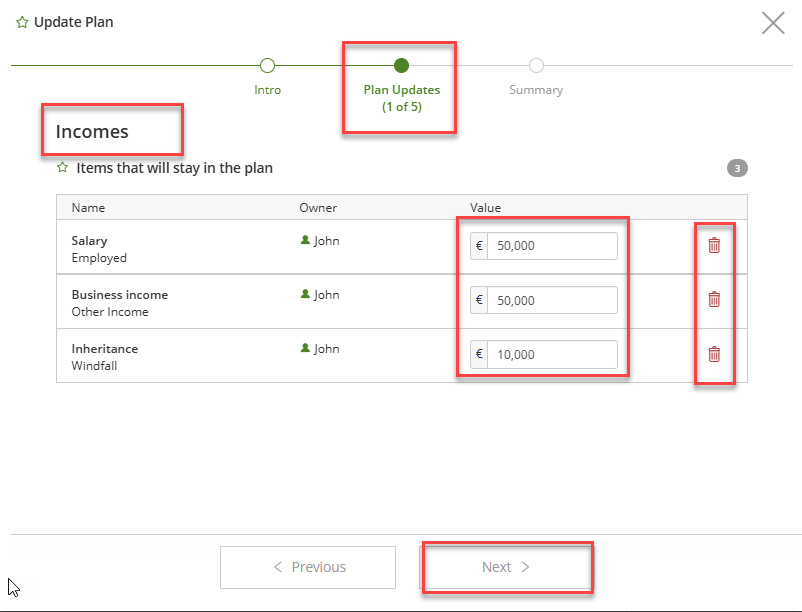Click the star icon beside Update Plan
This screenshot has width=802, height=612.
click(22, 22)
